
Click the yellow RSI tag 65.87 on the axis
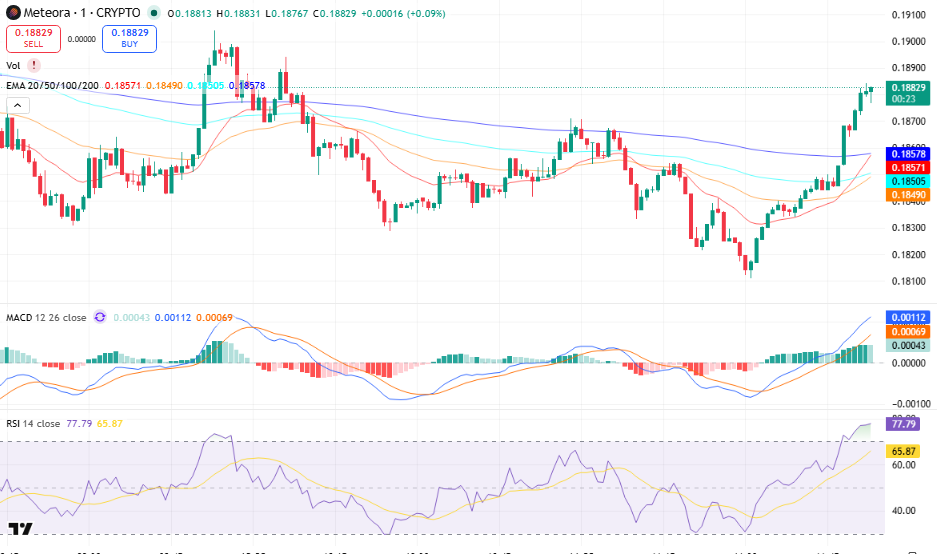[x=903, y=451]
